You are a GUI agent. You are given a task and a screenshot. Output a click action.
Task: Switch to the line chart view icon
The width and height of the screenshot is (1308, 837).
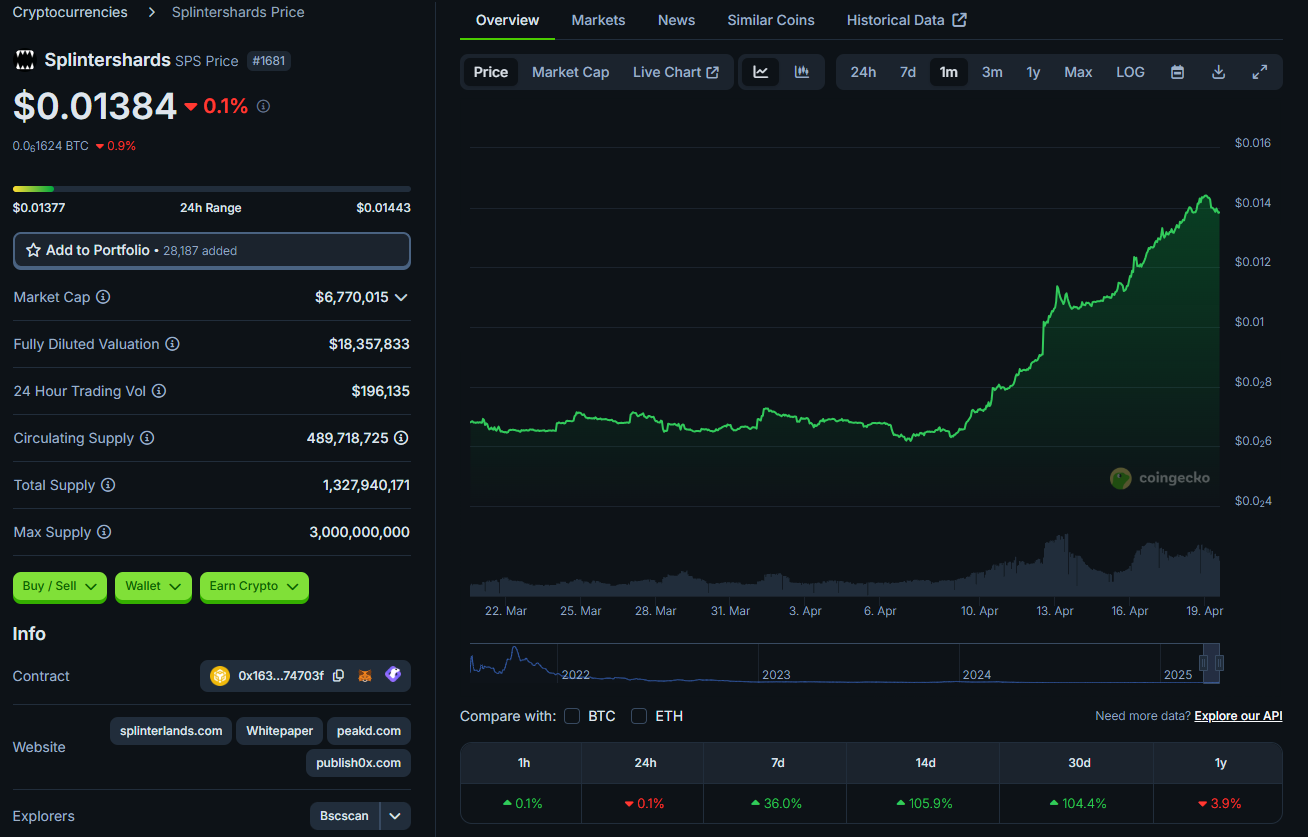click(761, 72)
